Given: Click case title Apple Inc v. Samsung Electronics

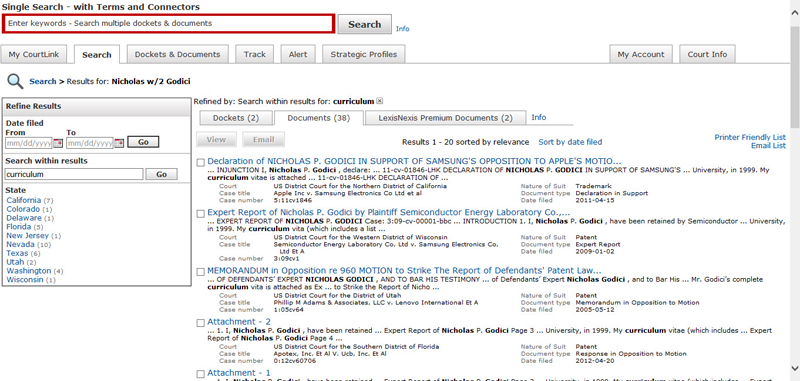Looking at the screenshot, I should point(347,193).
